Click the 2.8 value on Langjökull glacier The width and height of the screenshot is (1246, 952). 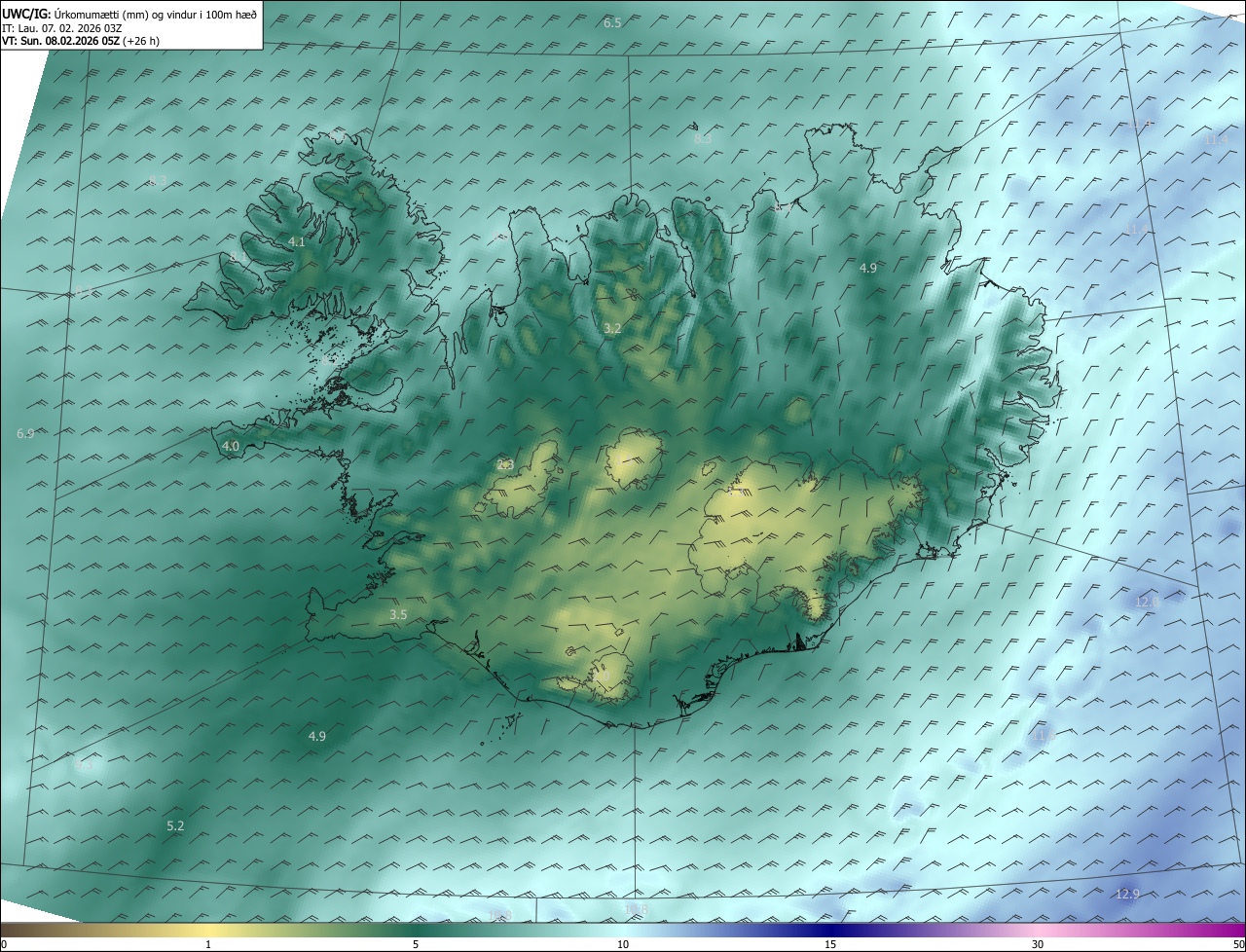505,465
